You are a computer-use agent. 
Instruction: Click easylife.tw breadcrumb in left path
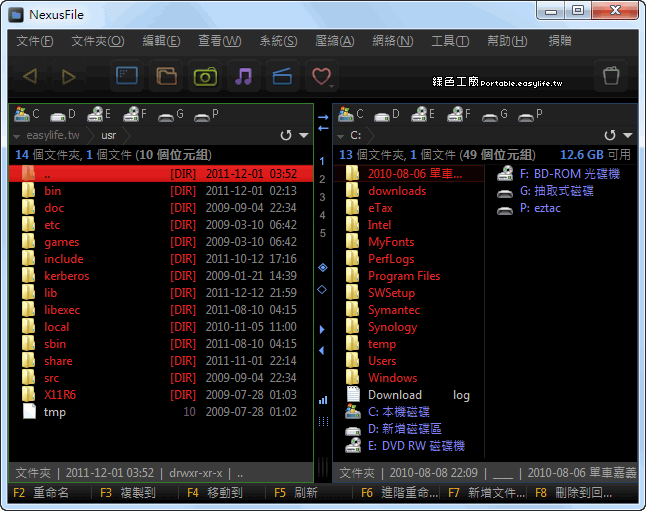53,135
